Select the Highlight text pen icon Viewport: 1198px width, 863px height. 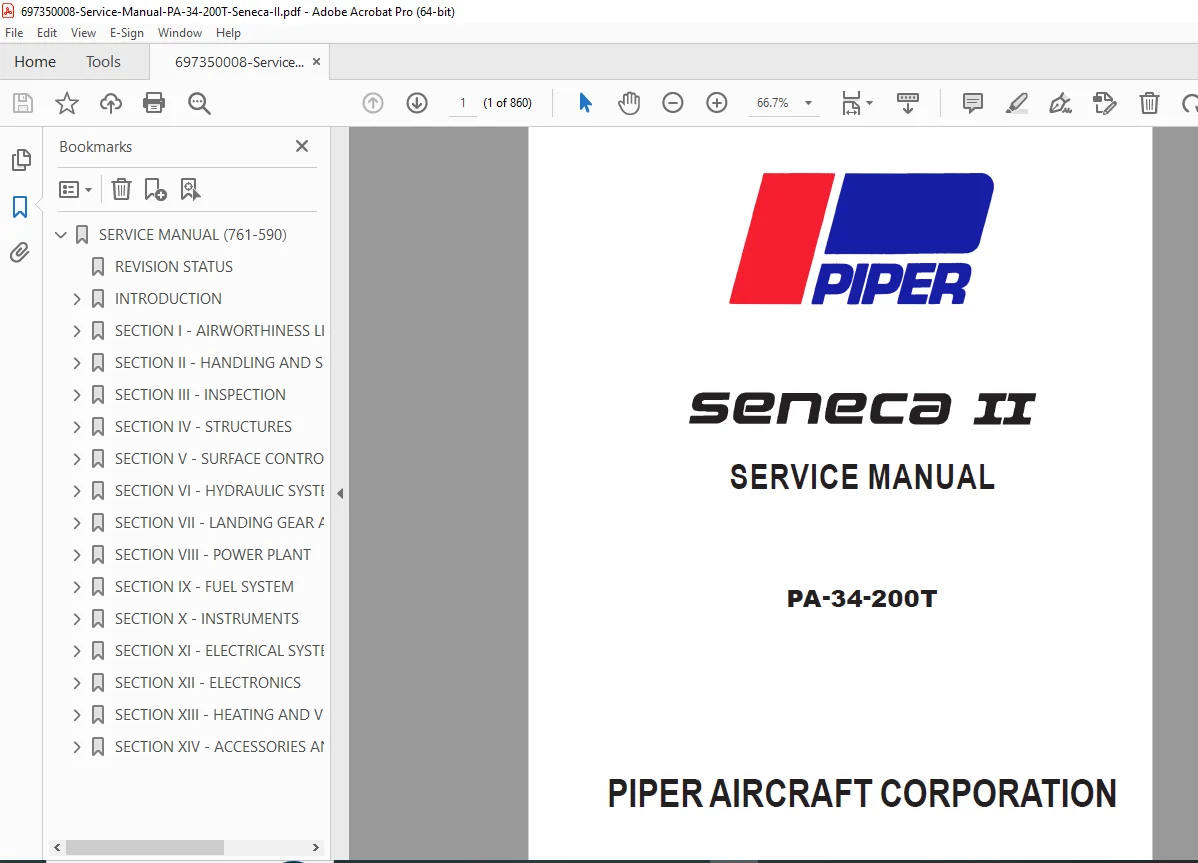pyautogui.click(x=1016, y=103)
